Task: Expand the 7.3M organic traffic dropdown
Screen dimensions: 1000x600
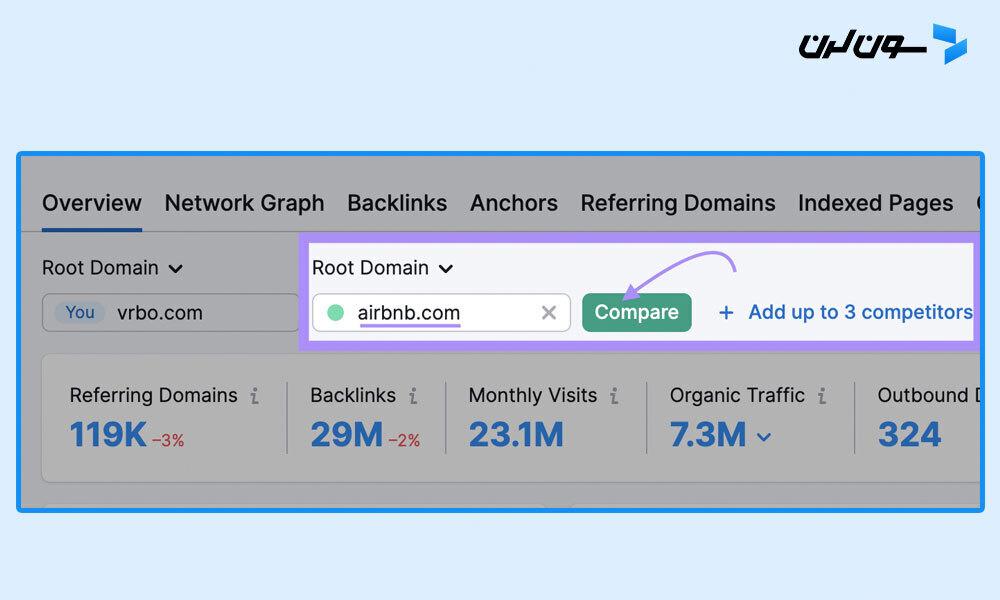Action: point(763,437)
